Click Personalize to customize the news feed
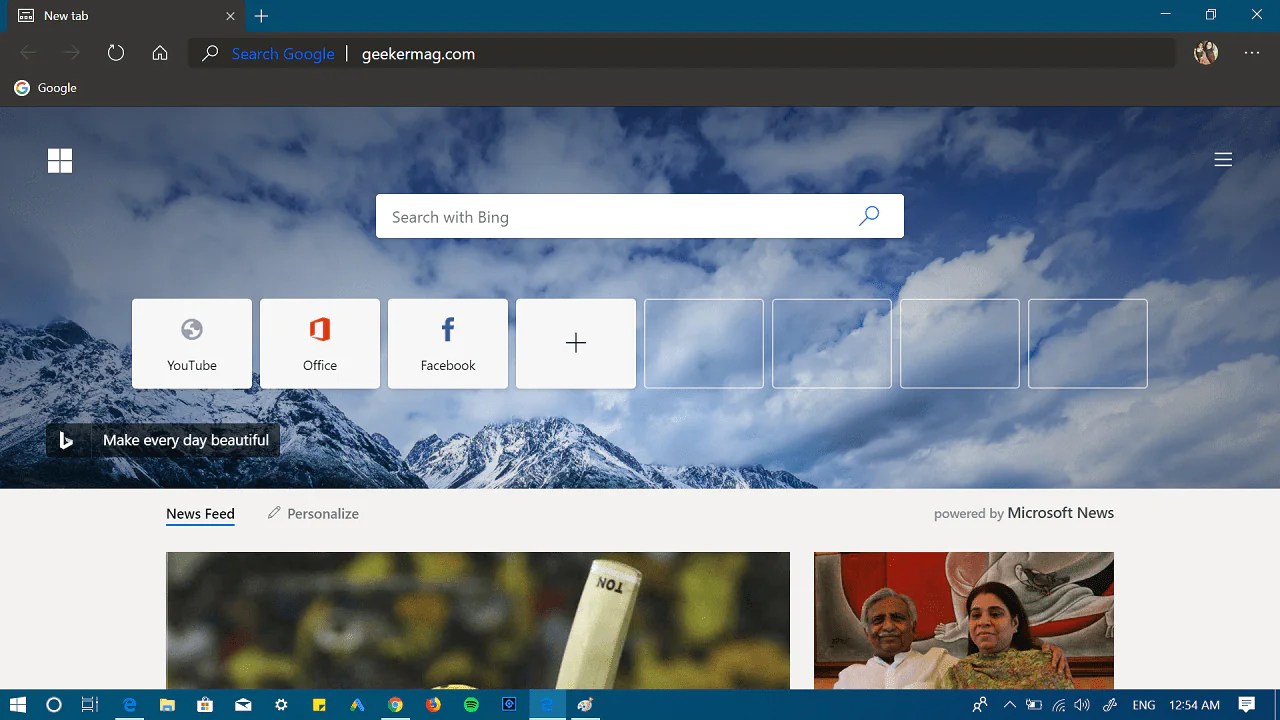This screenshot has width=1280, height=720. tap(322, 513)
